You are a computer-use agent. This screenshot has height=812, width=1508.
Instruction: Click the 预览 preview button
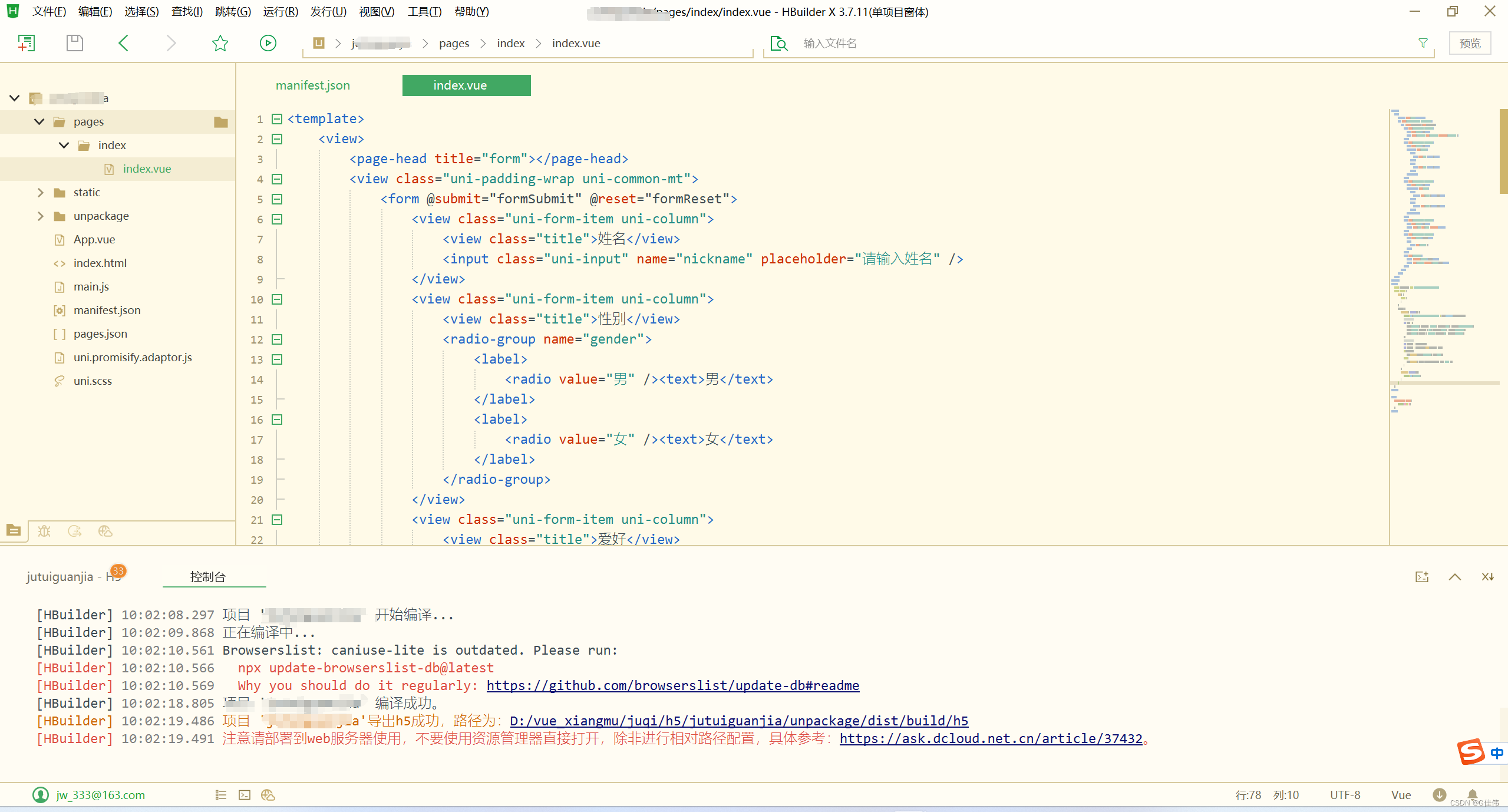coord(1470,43)
